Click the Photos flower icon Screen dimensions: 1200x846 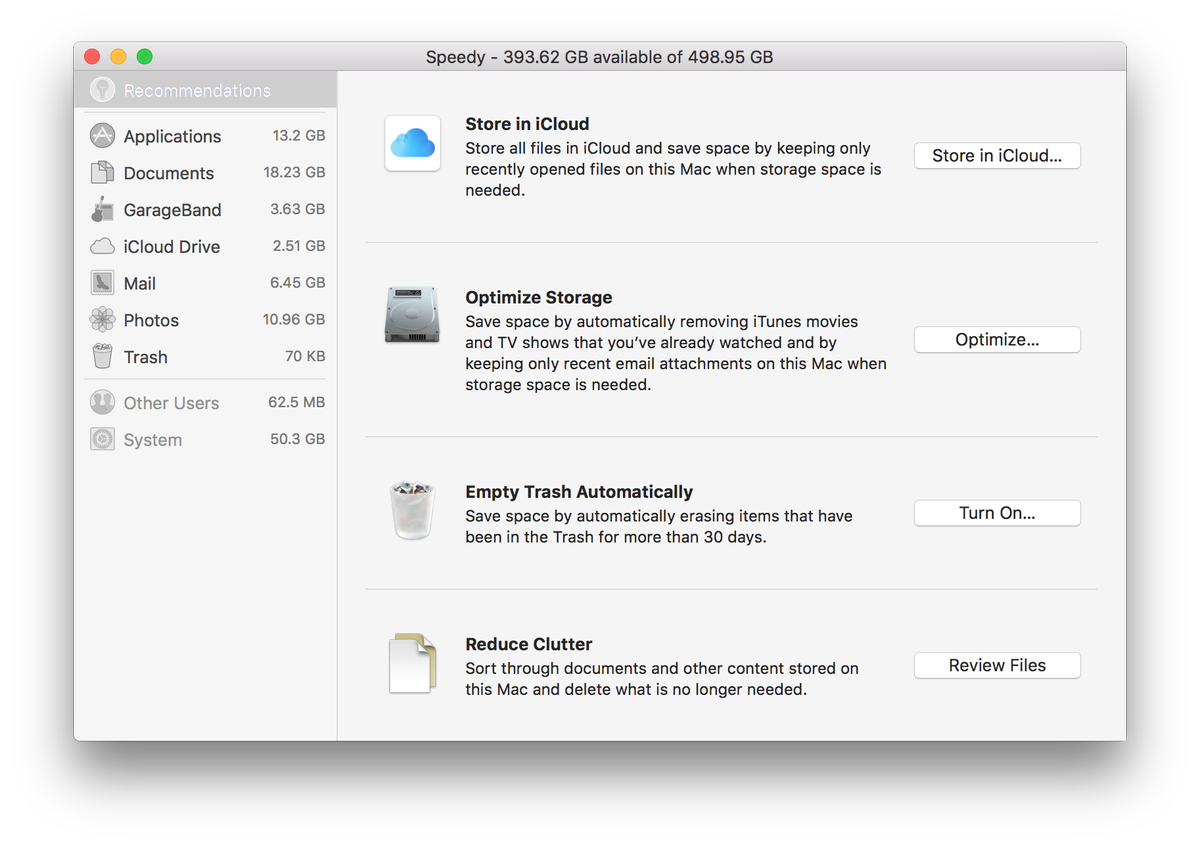point(102,320)
